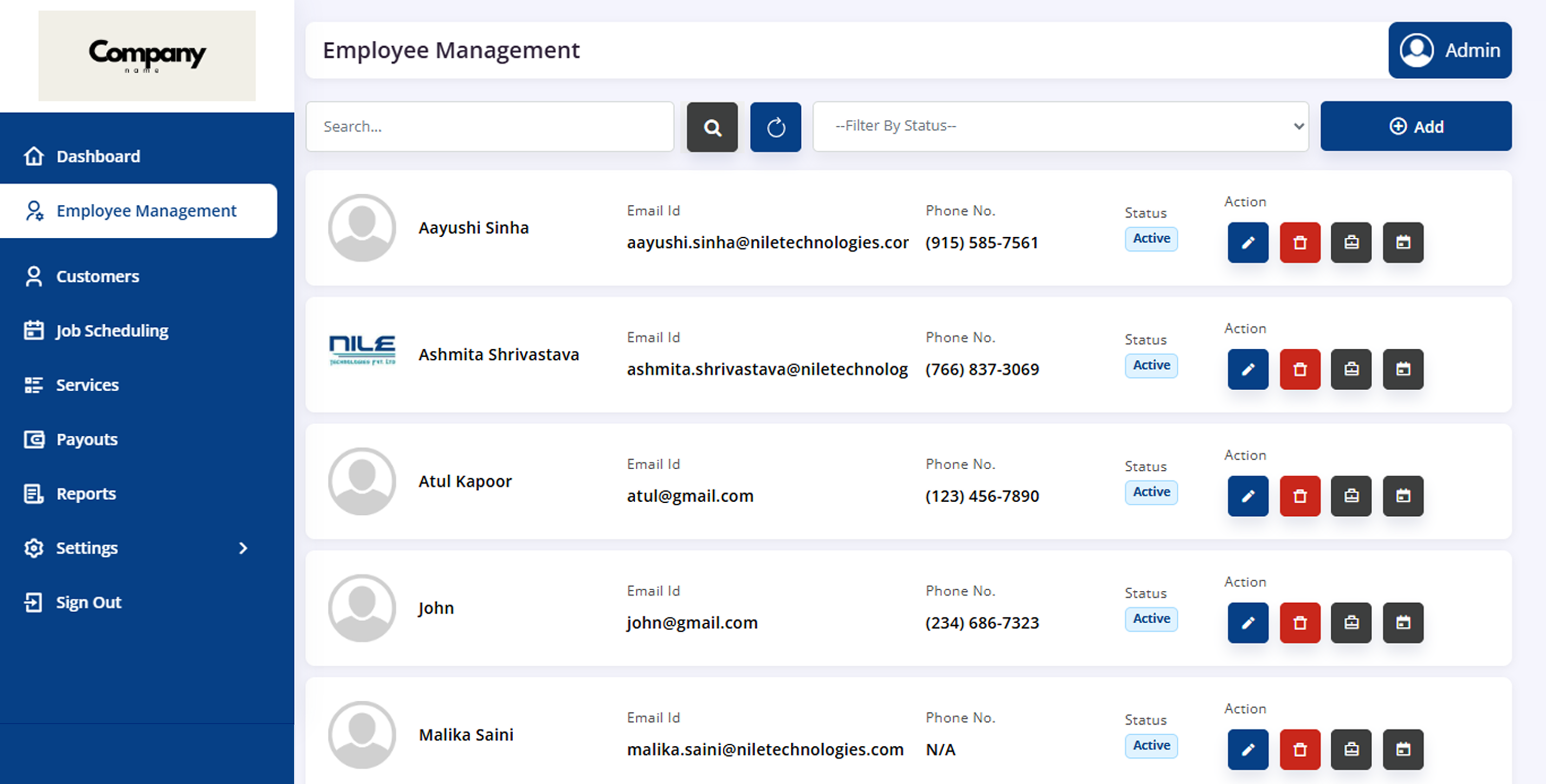Click the briefcase icon for Atul Kapoor
The width and height of the screenshot is (1546, 784).
pos(1350,496)
